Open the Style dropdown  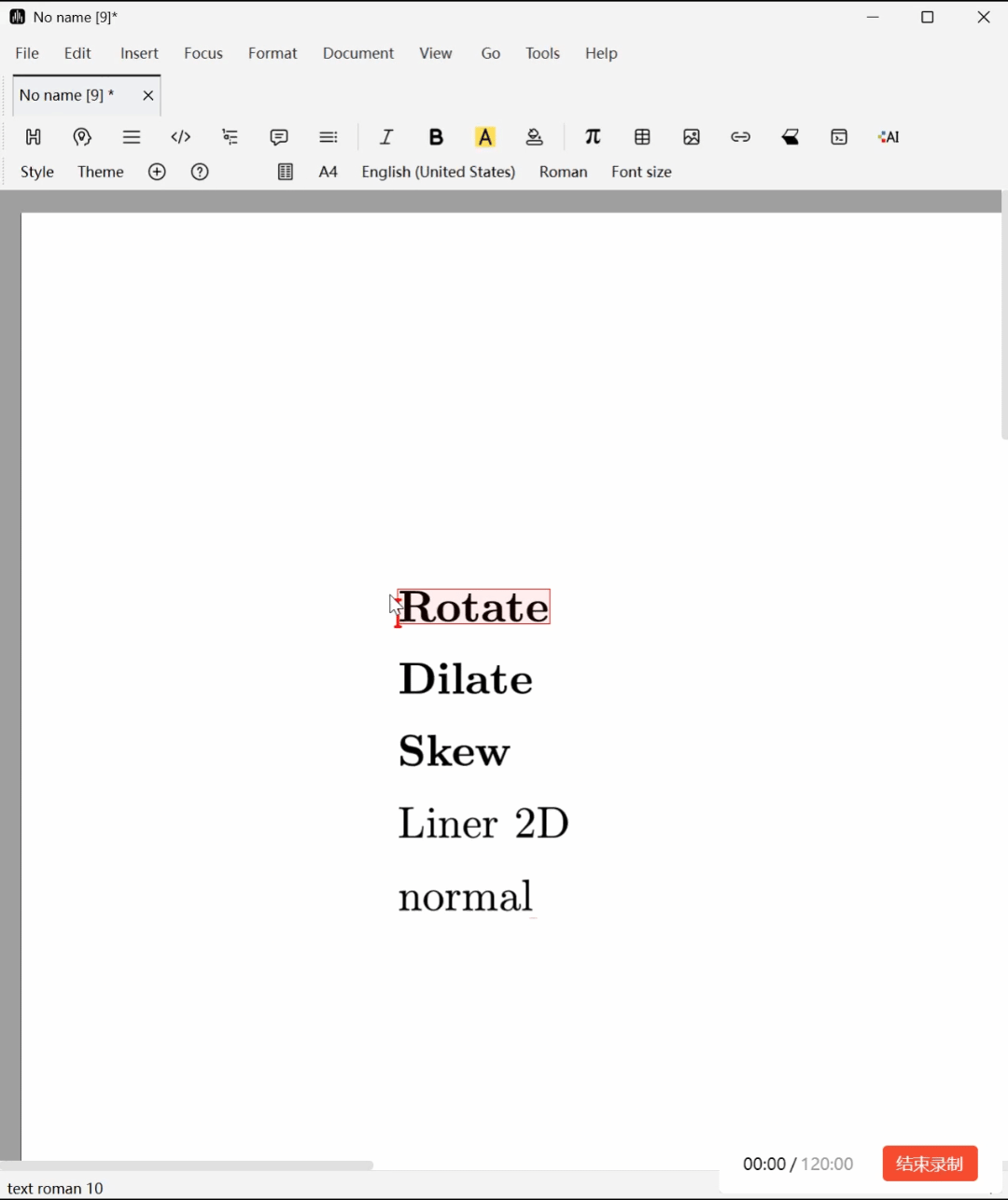37,172
